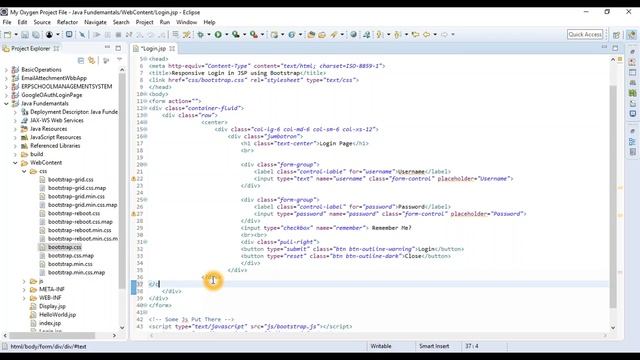Select Referenced Libraries node
640x360 pixels.
(55, 146)
